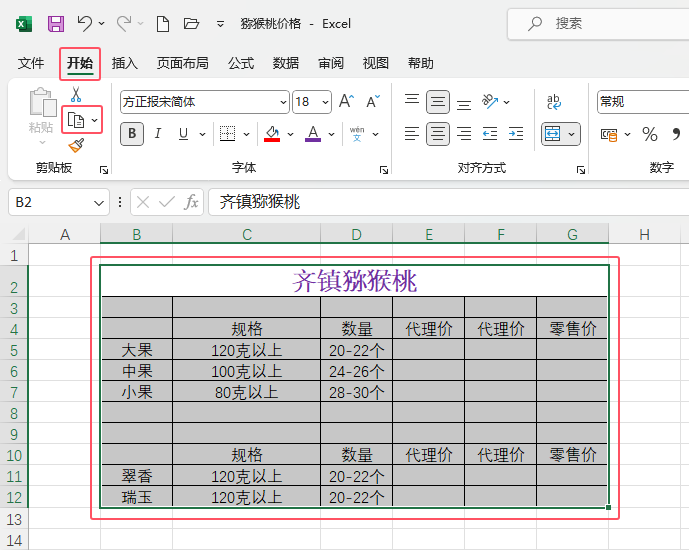Click the wén phonetic guide icon
689x550 pixels.
click(x=357, y=134)
